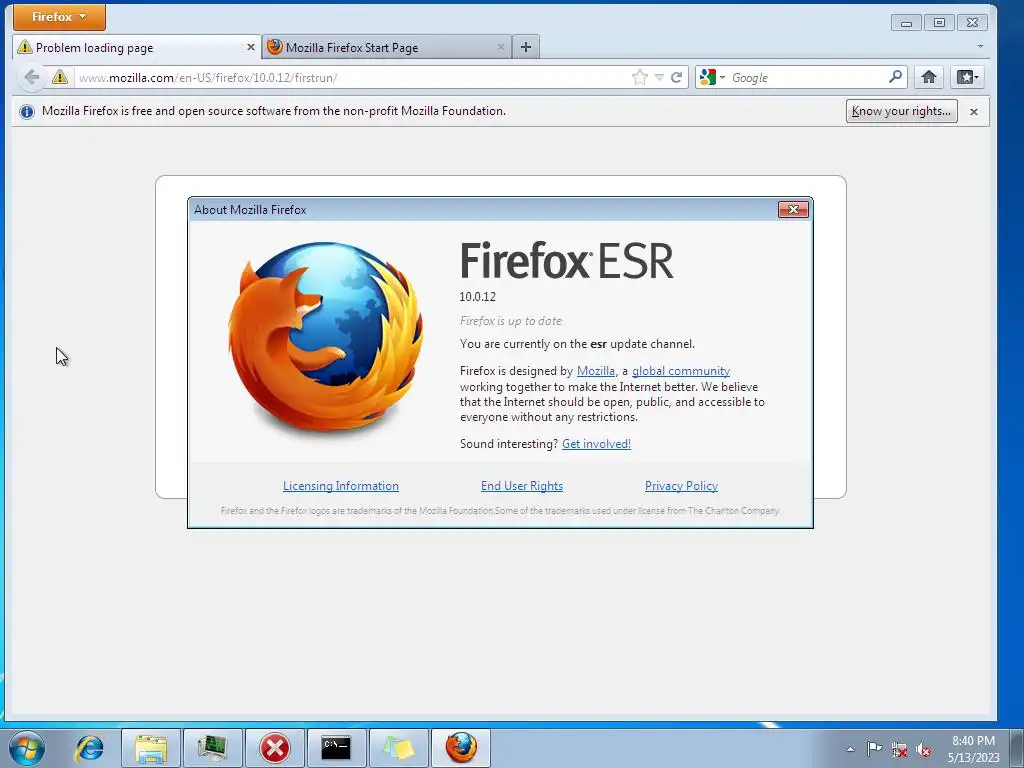Close the About Mozilla Firefox dialog
The image size is (1024, 768).
click(793, 209)
